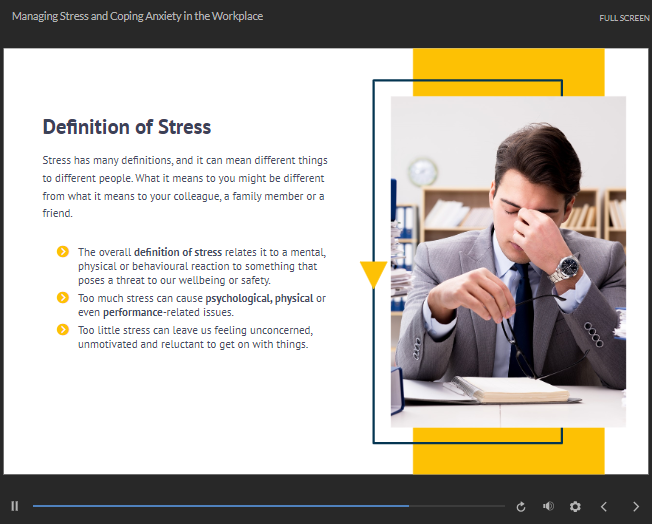Screen dimensions: 652x524
Task: Click the yellow triangle marker on slide
Action: coord(373,273)
